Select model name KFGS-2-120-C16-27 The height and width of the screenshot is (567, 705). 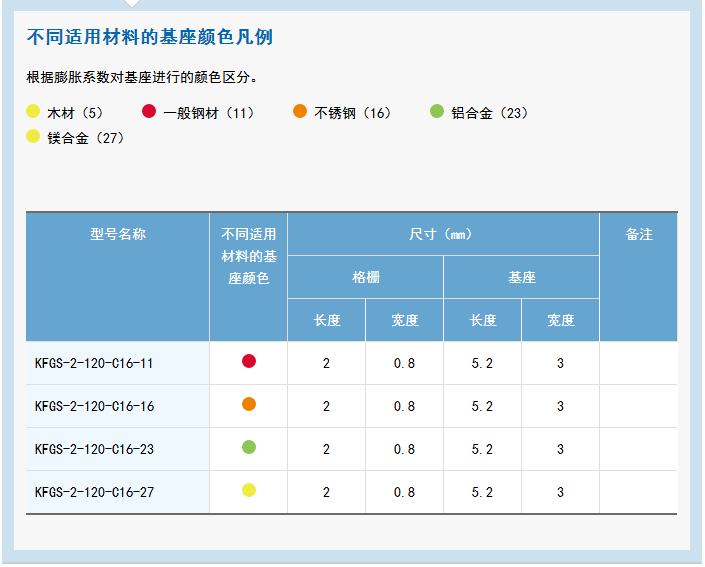click(94, 492)
